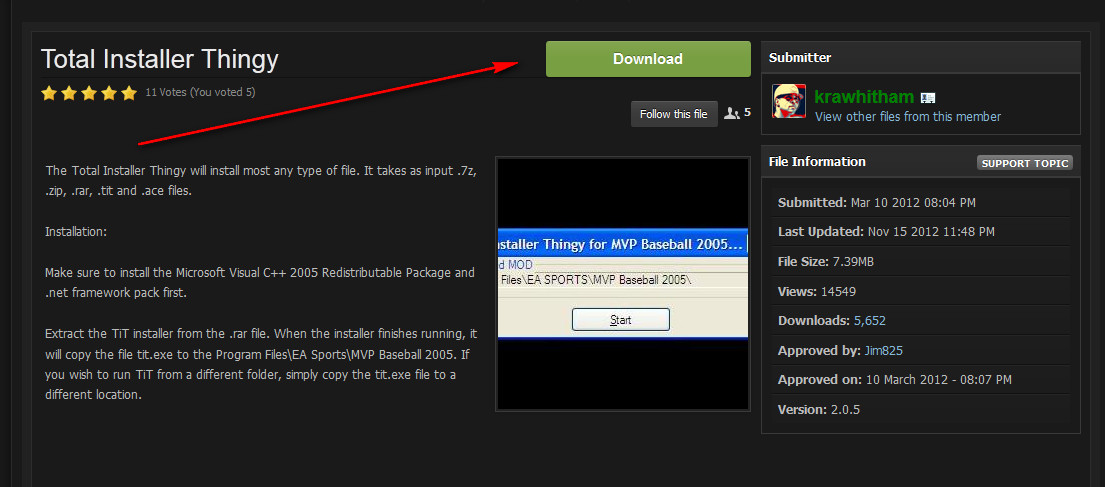The width and height of the screenshot is (1105, 487).
Task: Click the green Download button
Action: coord(648,59)
